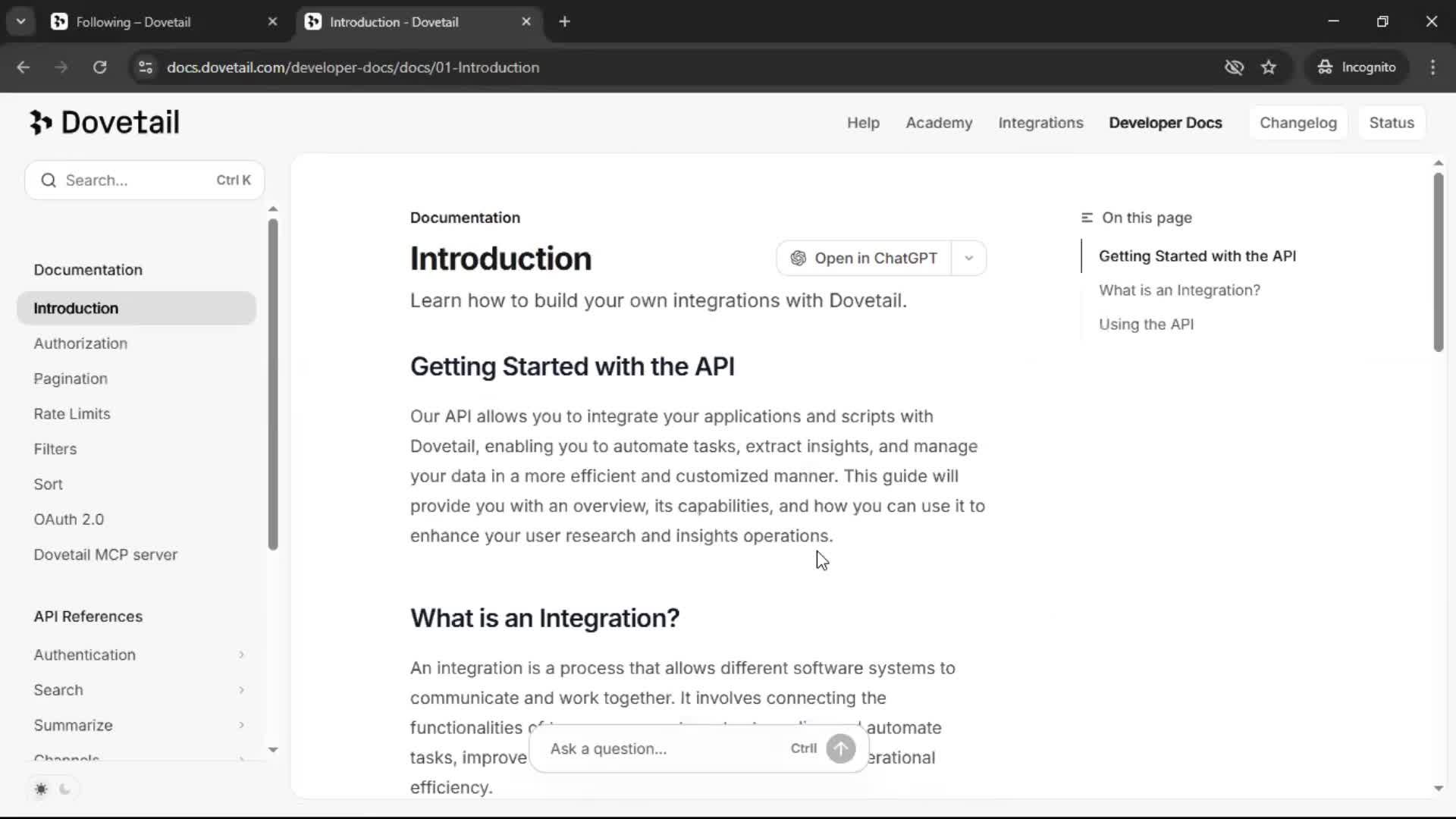Switch to light theme sun icon
Viewport: 1456px width, 819px height.
coord(41,789)
